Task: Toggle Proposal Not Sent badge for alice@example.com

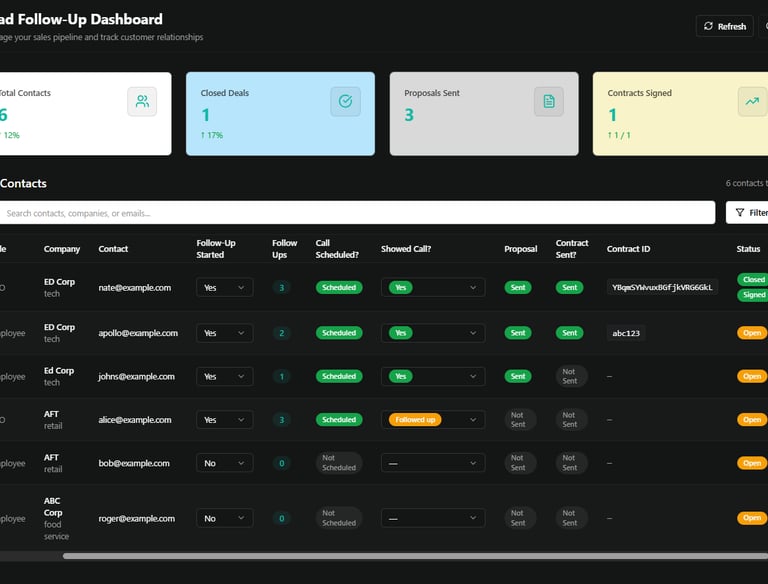Action: 518,420
